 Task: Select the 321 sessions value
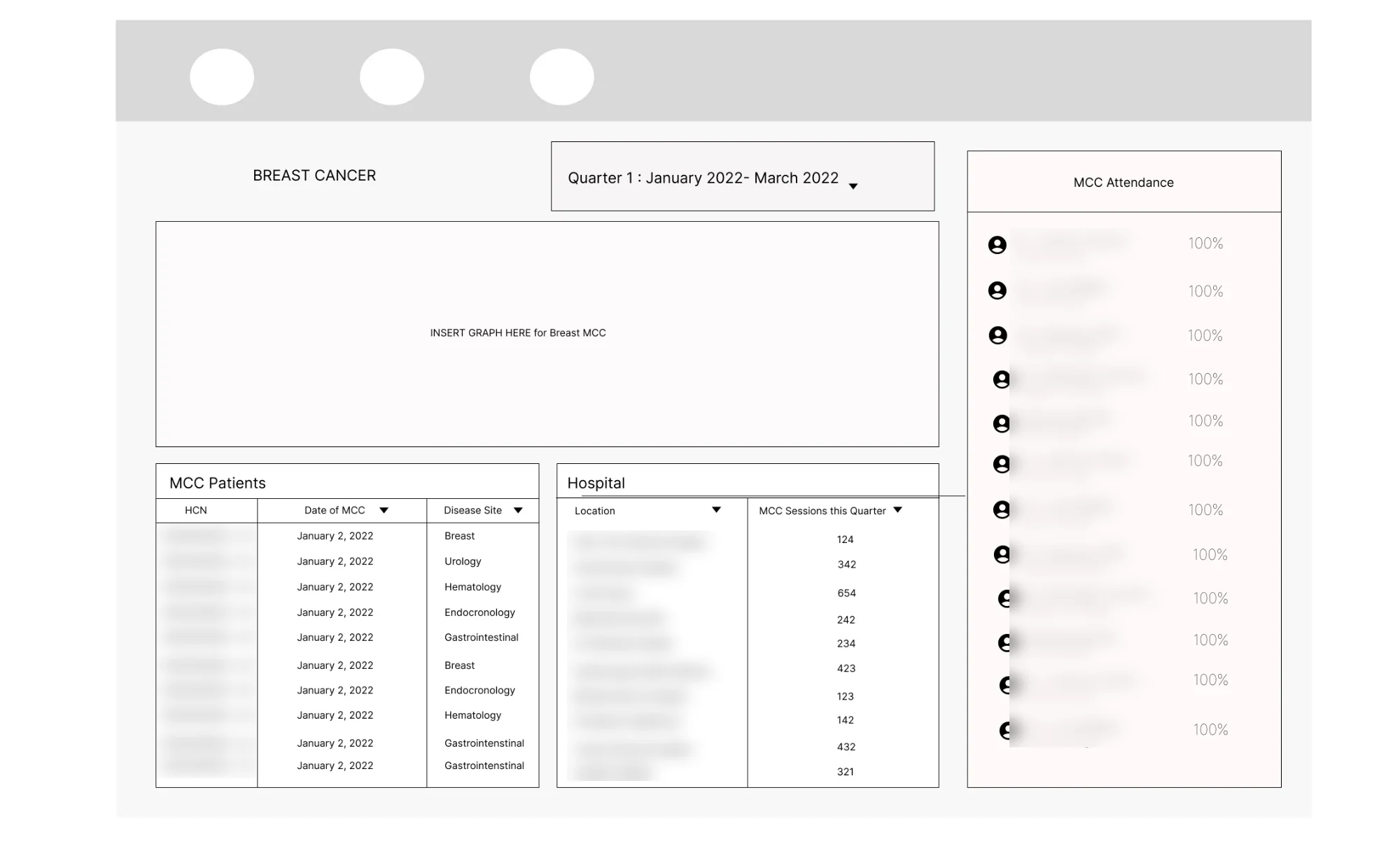(x=846, y=772)
